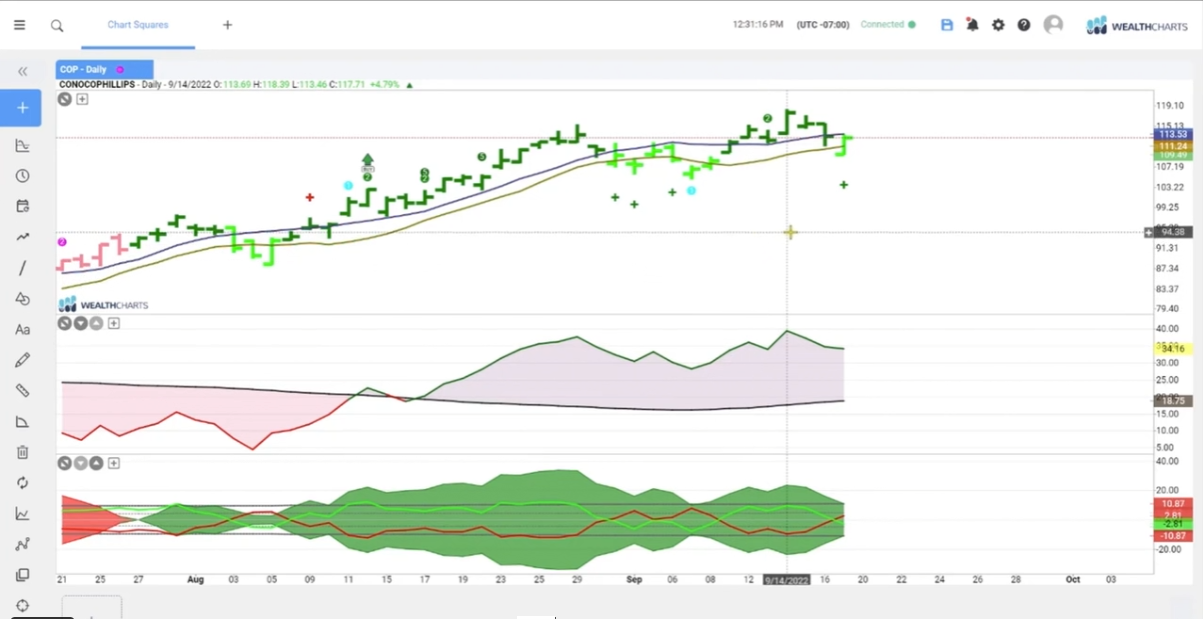1203x619 pixels.
Task: Open the symbol search magnifier
Action: coord(57,25)
